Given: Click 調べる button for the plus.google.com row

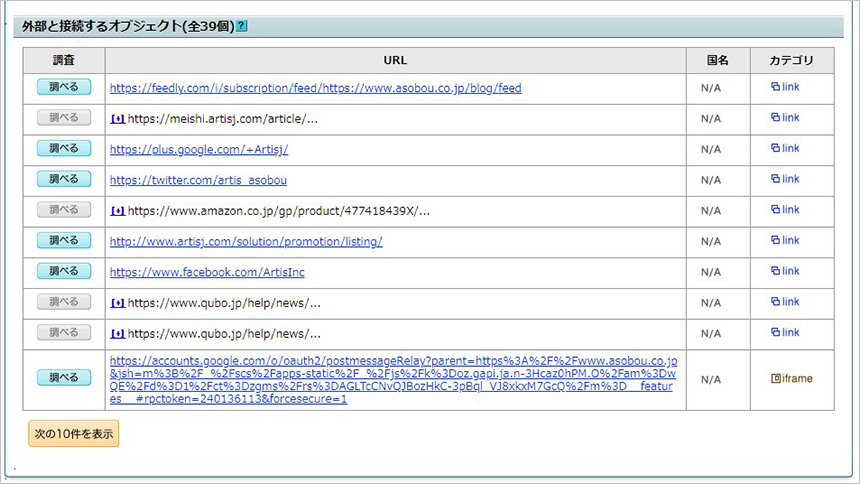Looking at the screenshot, I should tap(64, 148).
